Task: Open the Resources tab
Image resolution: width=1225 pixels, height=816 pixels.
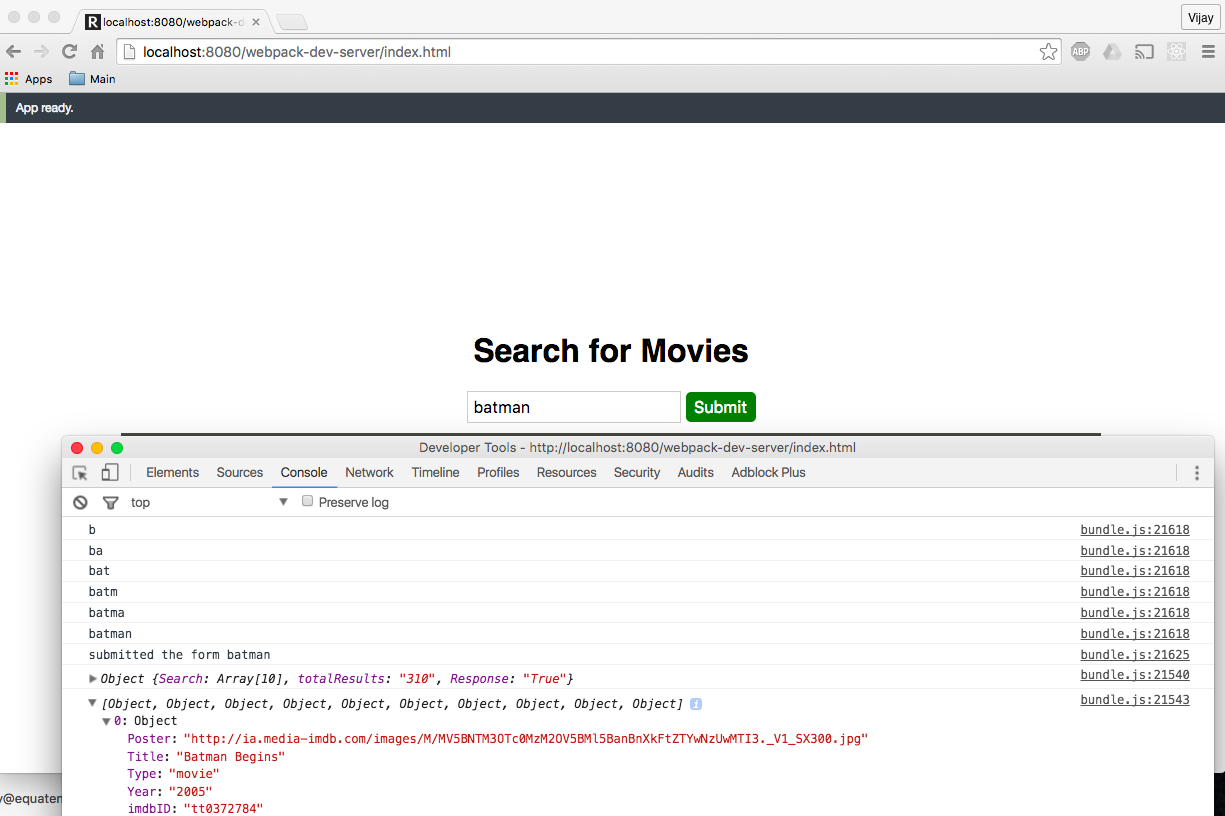Action: click(x=566, y=473)
